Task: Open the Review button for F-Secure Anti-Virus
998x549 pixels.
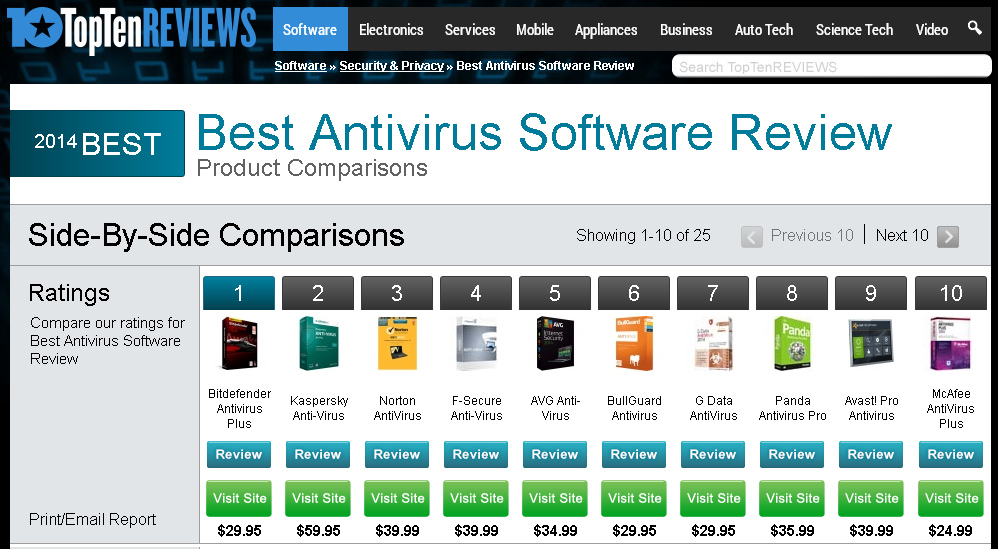Action: [x=476, y=454]
